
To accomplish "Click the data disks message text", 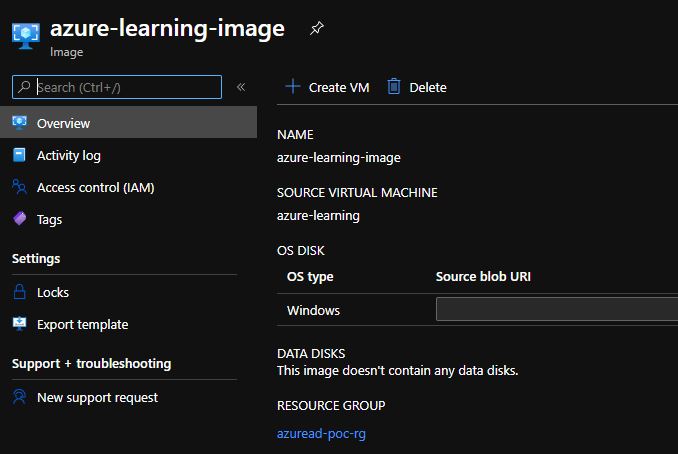I will tap(397, 371).
